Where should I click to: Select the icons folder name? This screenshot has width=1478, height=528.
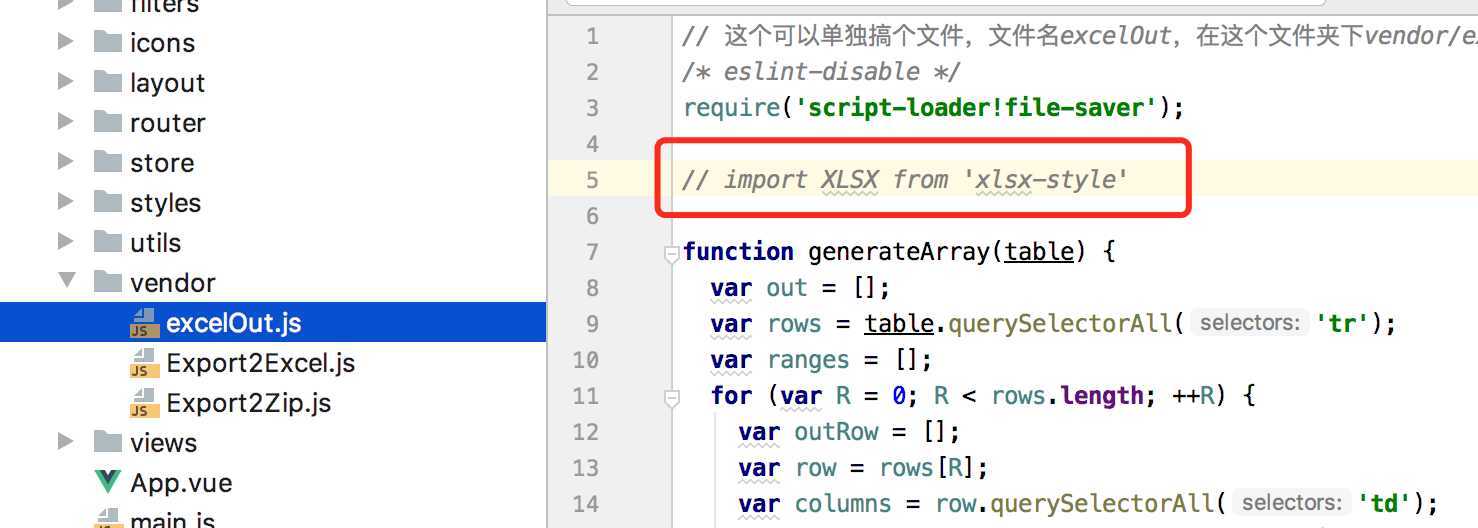162,43
